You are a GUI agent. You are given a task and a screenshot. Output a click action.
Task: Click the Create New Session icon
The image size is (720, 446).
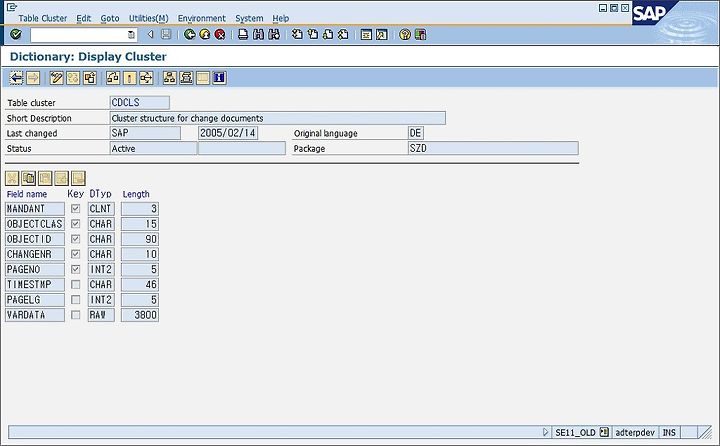(366, 34)
